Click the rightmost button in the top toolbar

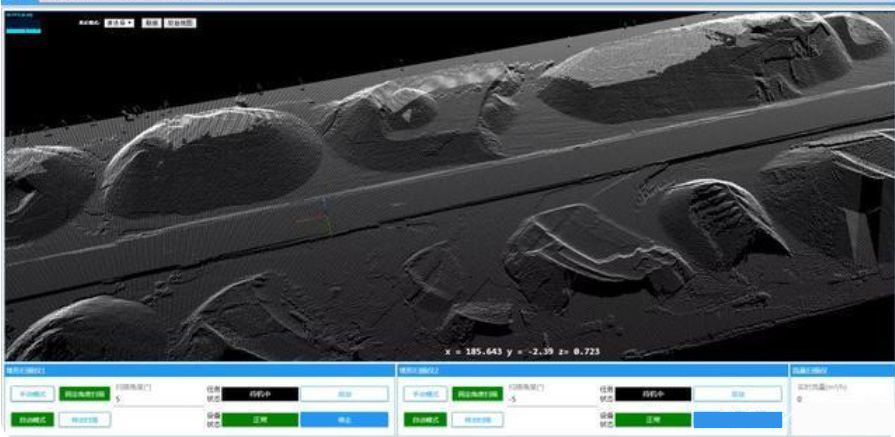point(180,22)
